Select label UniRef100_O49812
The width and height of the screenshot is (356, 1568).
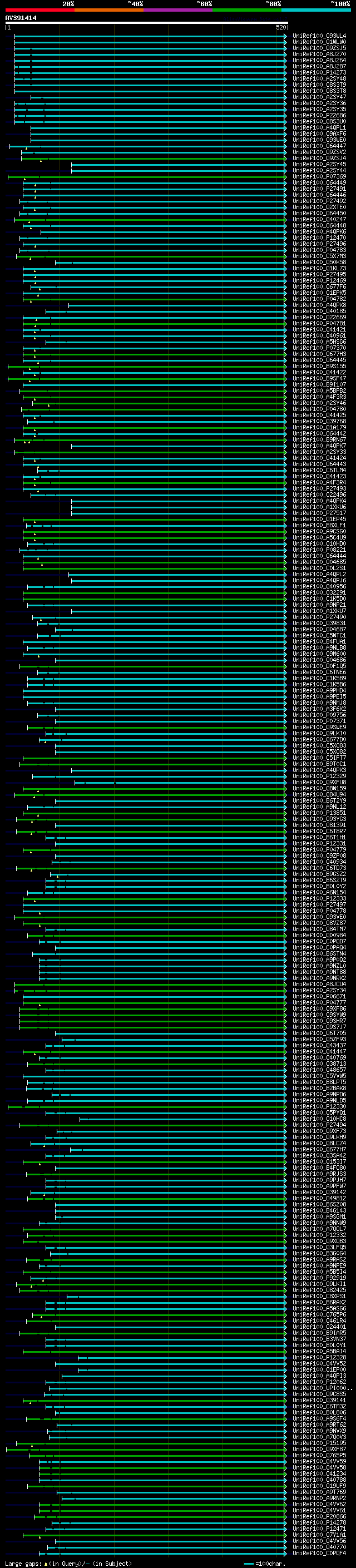(x=319, y=1198)
